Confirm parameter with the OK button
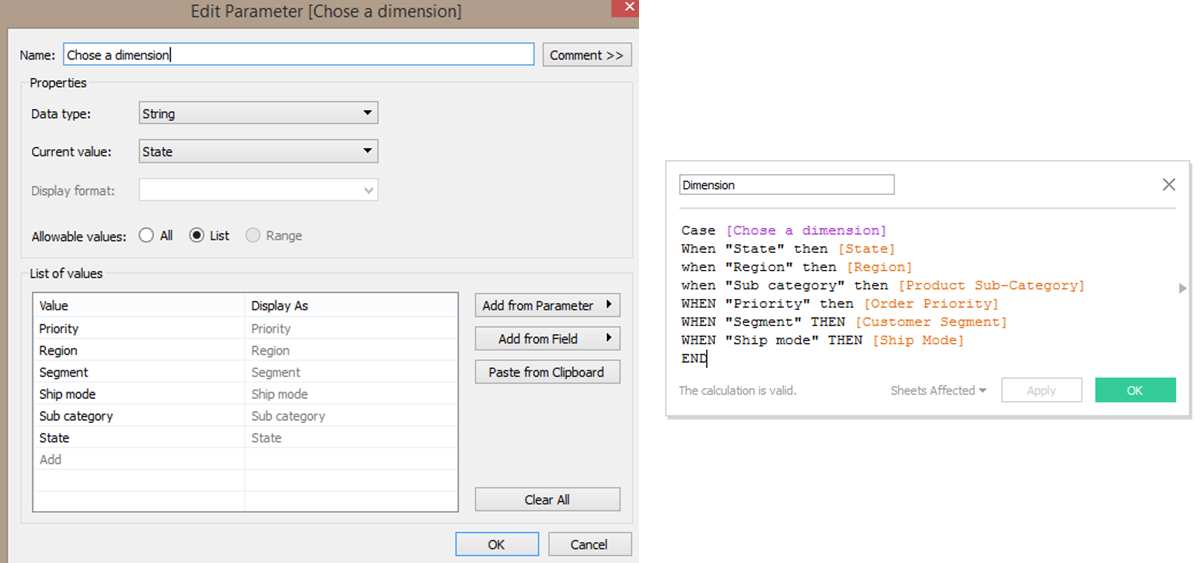Screen dimensions: 1202x563 click(497, 544)
